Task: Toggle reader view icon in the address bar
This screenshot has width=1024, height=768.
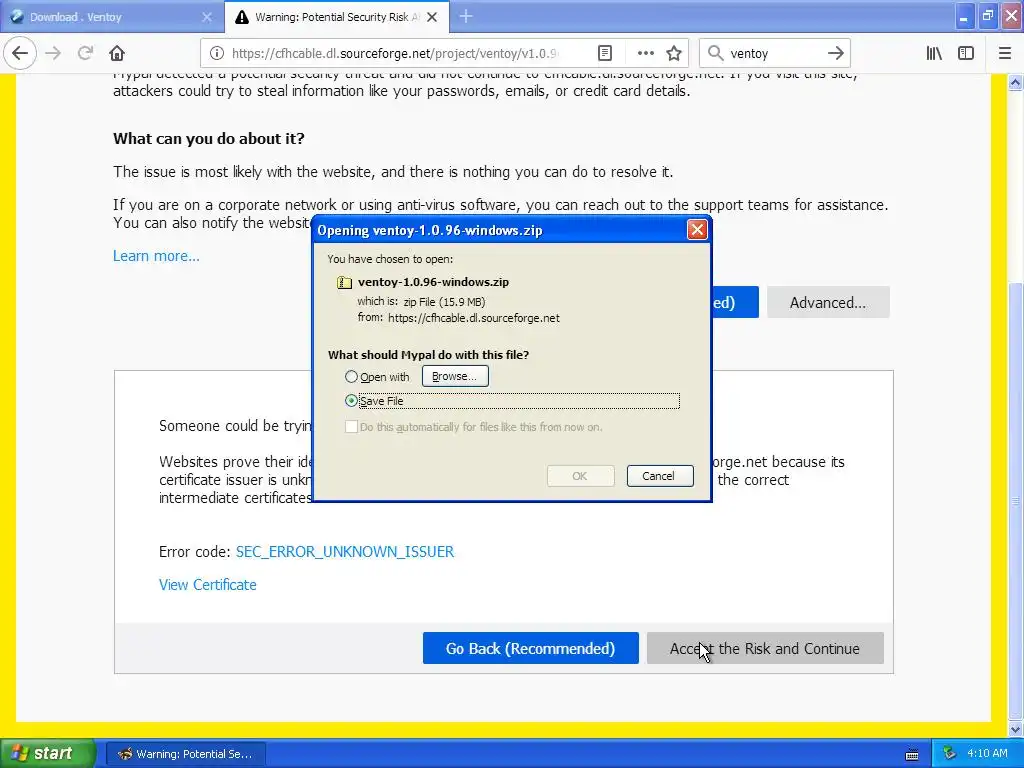Action: coord(605,53)
